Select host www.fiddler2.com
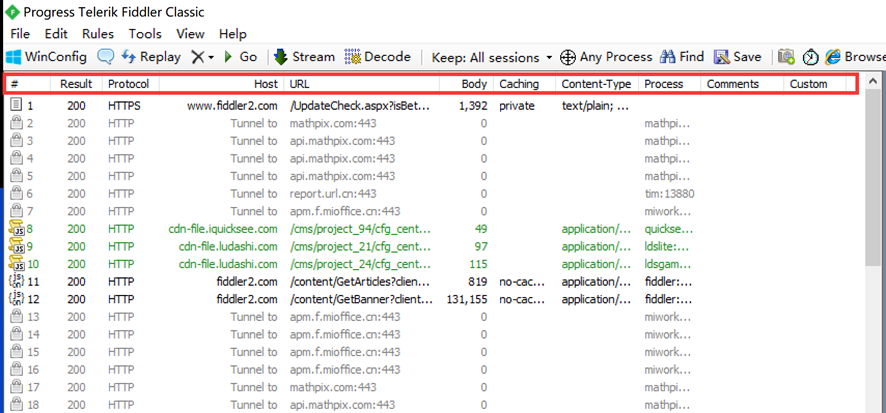The image size is (886, 413). coord(232,105)
